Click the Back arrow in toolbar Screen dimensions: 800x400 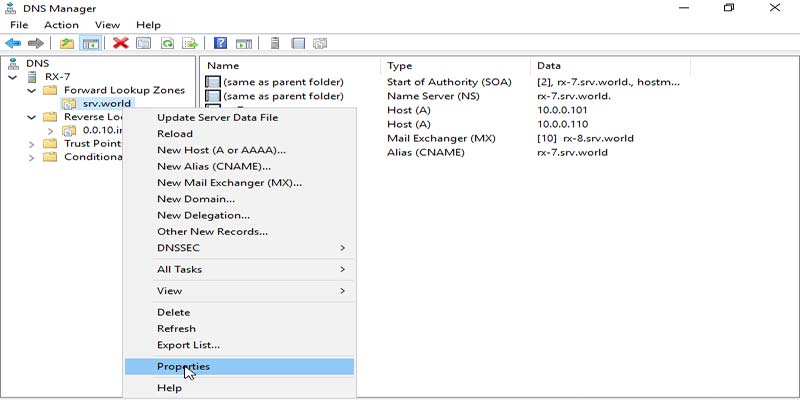13,43
